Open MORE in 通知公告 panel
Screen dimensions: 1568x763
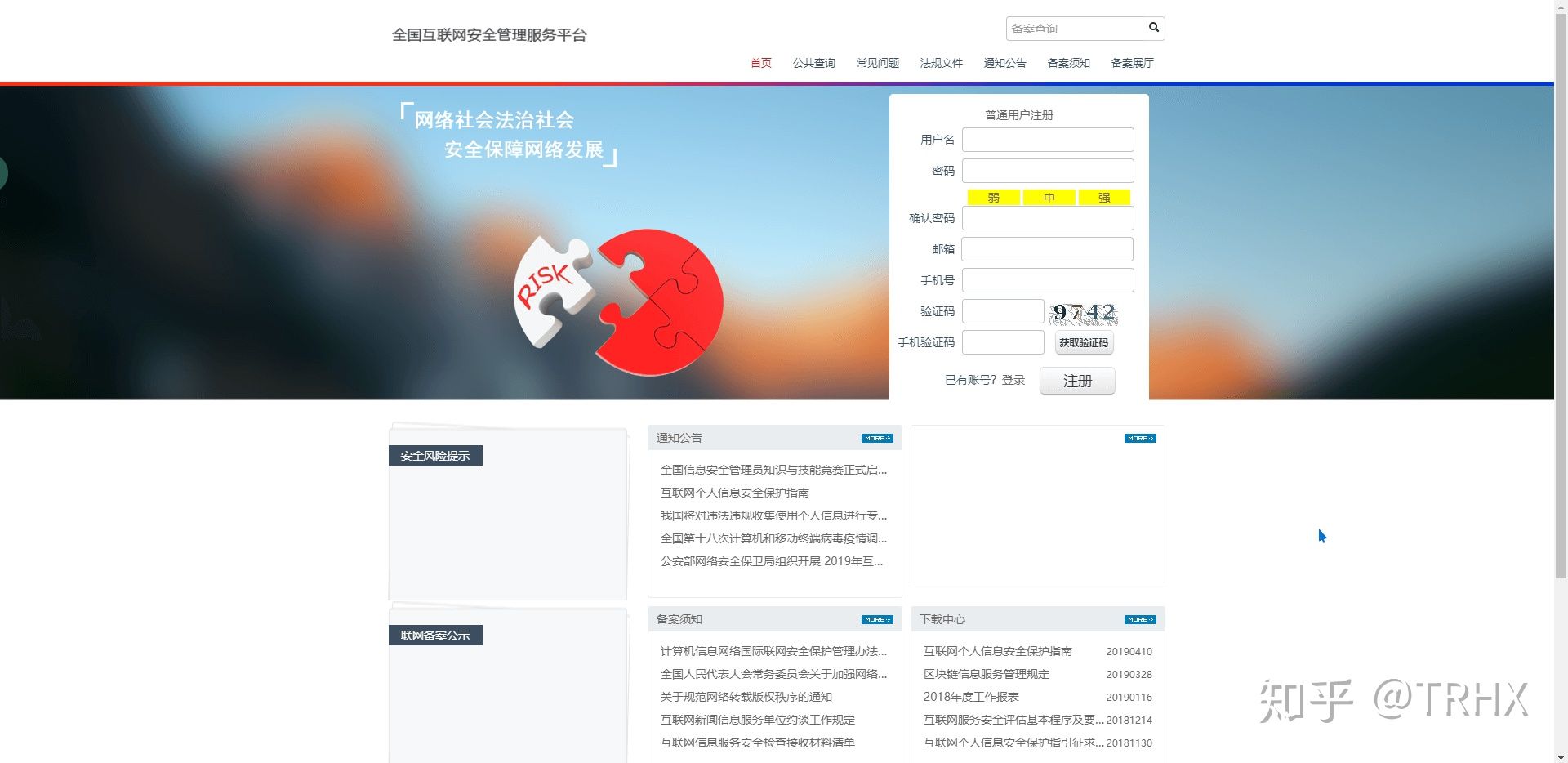pyautogui.click(x=876, y=439)
